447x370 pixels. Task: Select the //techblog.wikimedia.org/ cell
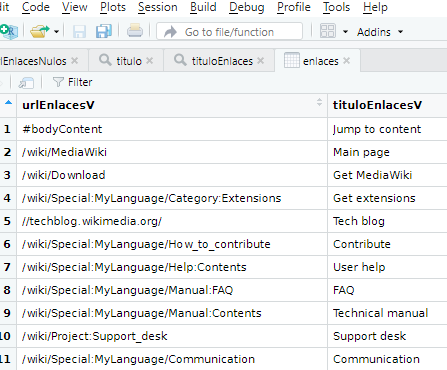click(x=172, y=221)
